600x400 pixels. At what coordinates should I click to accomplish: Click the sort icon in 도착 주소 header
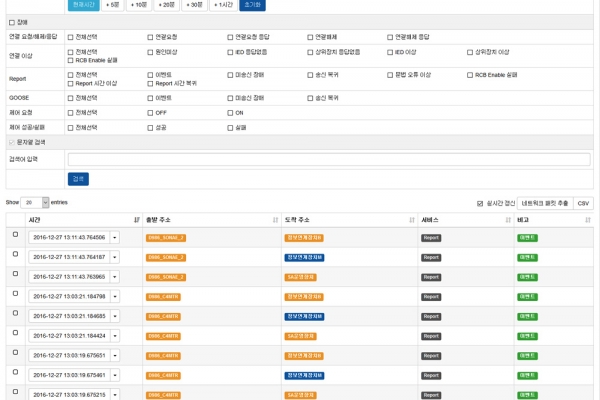click(x=412, y=220)
